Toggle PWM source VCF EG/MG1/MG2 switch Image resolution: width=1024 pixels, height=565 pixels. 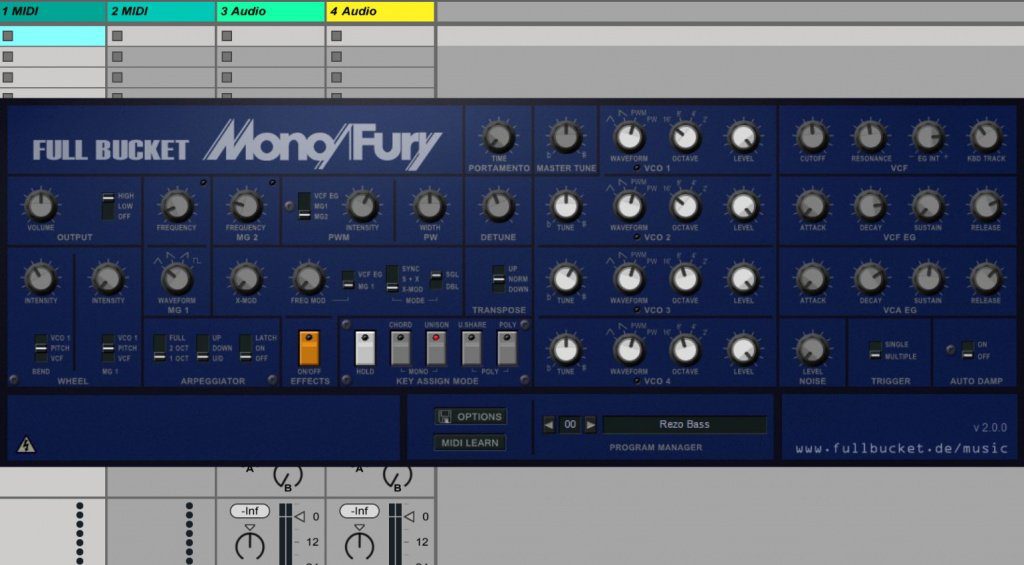[x=304, y=206]
